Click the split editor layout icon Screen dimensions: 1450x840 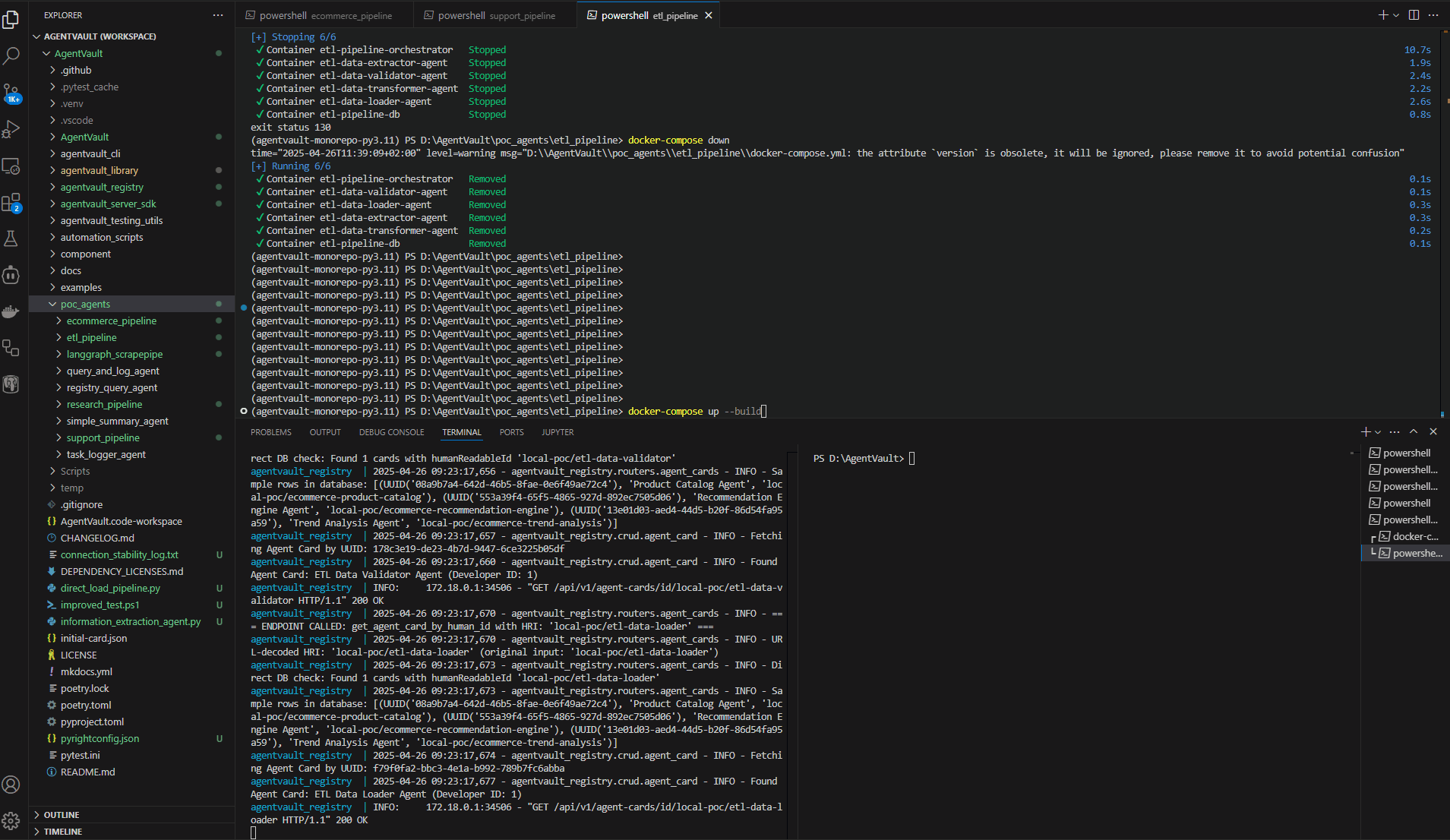pyautogui.click(x=1414, y=15)
